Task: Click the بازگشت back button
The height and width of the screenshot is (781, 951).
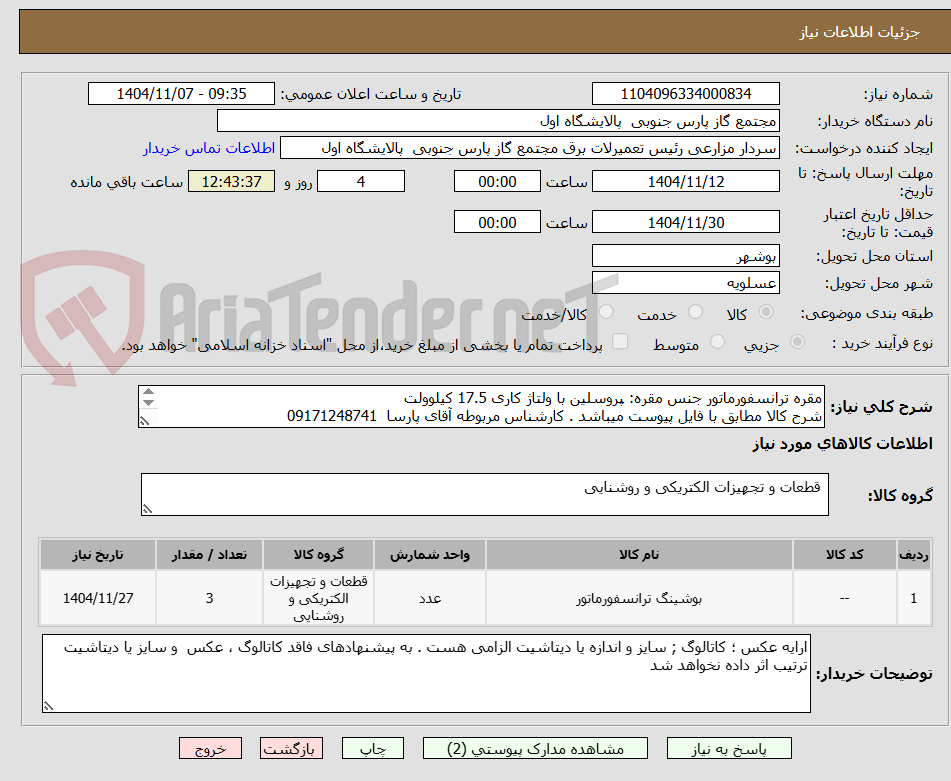Action: click(291, 748)
